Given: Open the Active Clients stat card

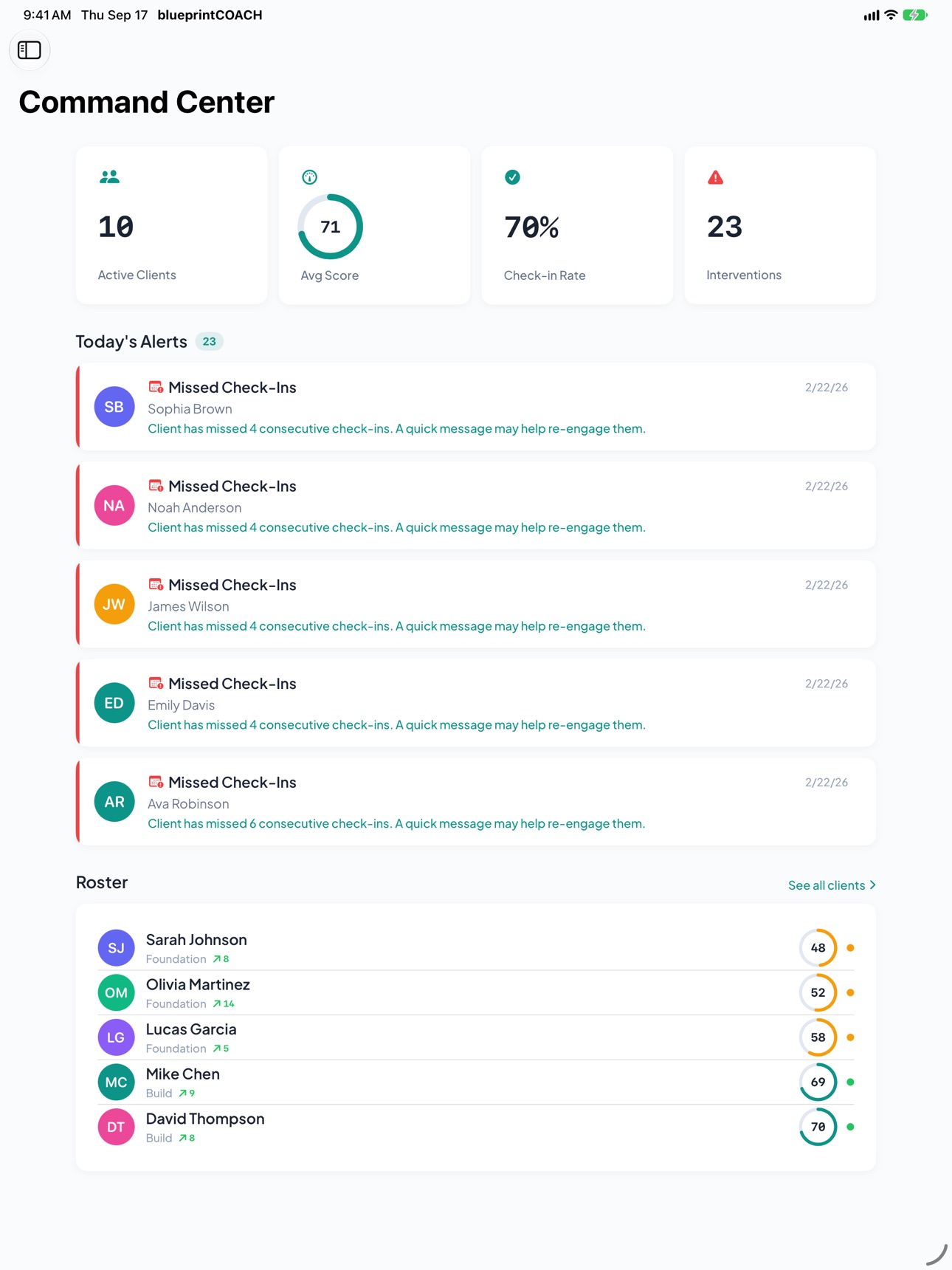Looking at the screenshot, I should click(171, 225).
